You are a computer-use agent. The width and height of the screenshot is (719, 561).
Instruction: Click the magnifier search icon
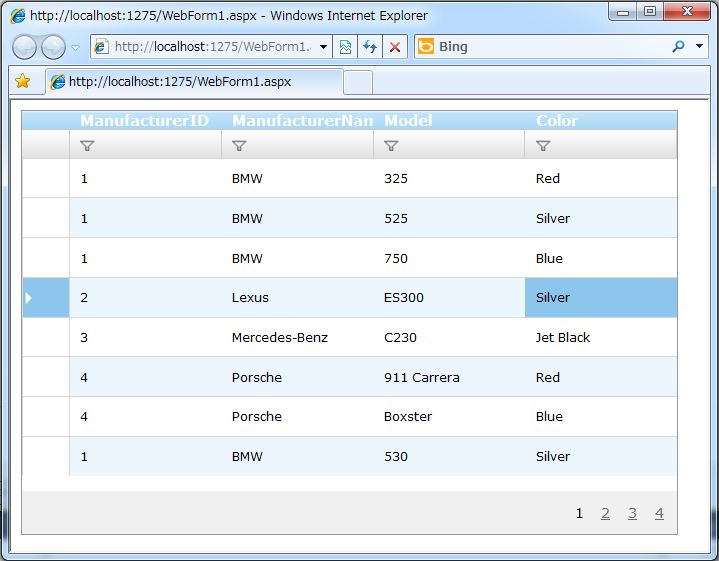678,46
